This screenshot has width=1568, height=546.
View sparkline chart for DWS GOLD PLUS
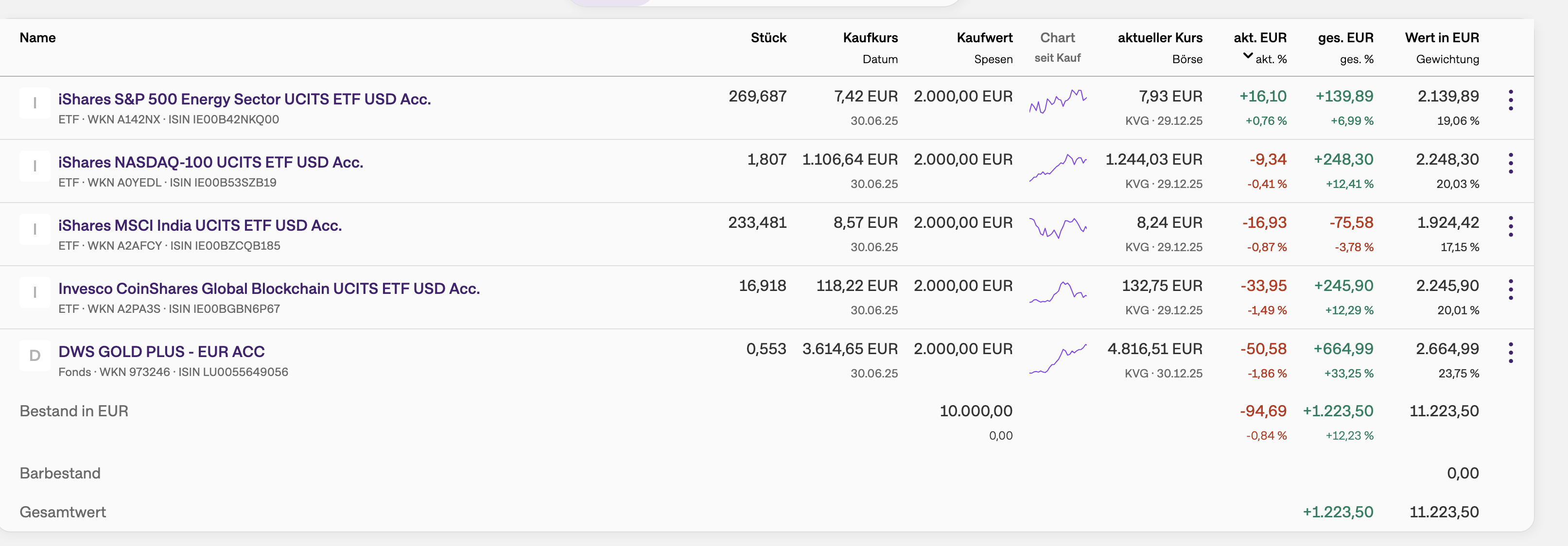[1057, 358]
